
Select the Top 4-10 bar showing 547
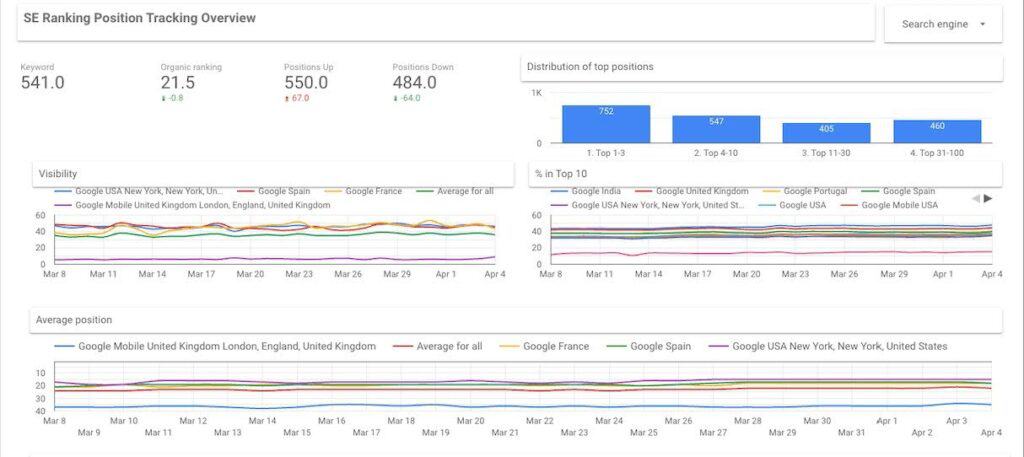(716, 129)
